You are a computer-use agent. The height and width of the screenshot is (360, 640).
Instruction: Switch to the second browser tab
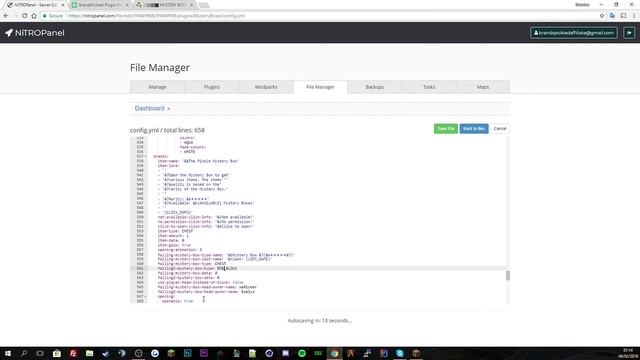(100, 5)
